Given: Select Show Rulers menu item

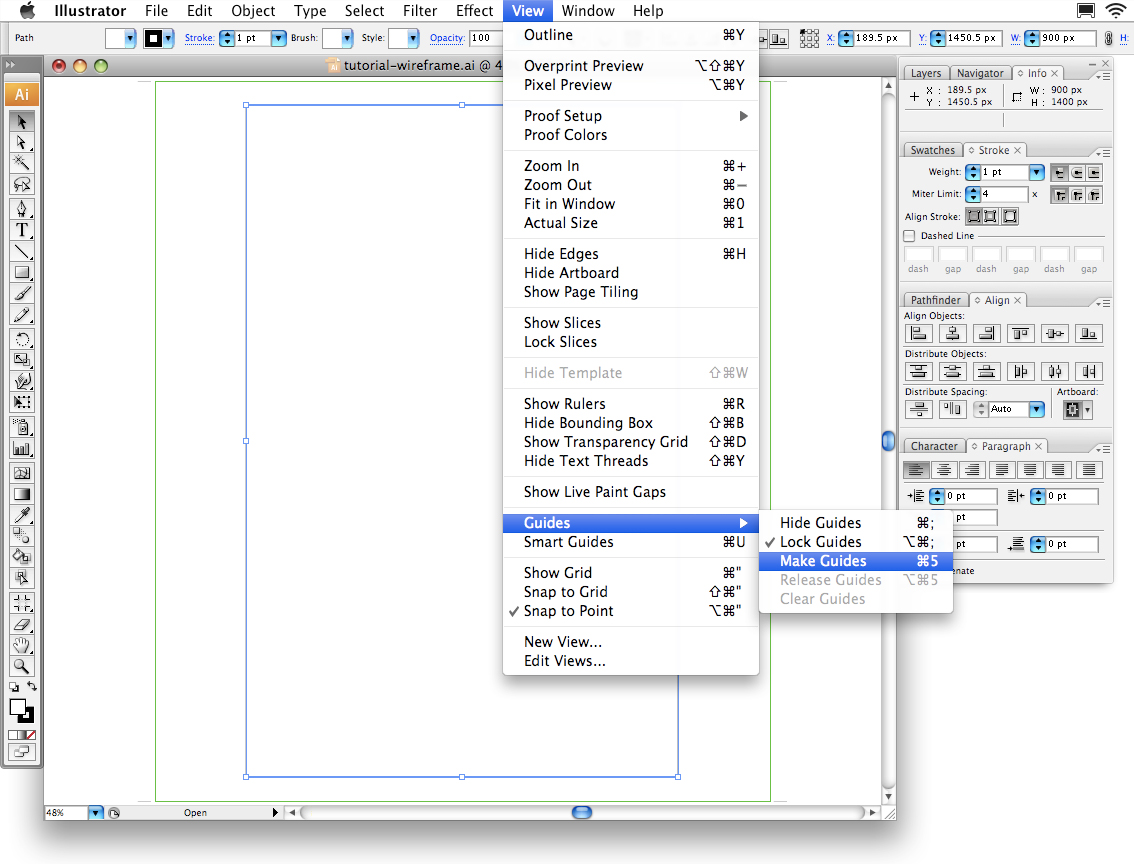Looking at the screenshot, I should pyautogui.click(x=631, y=403).
